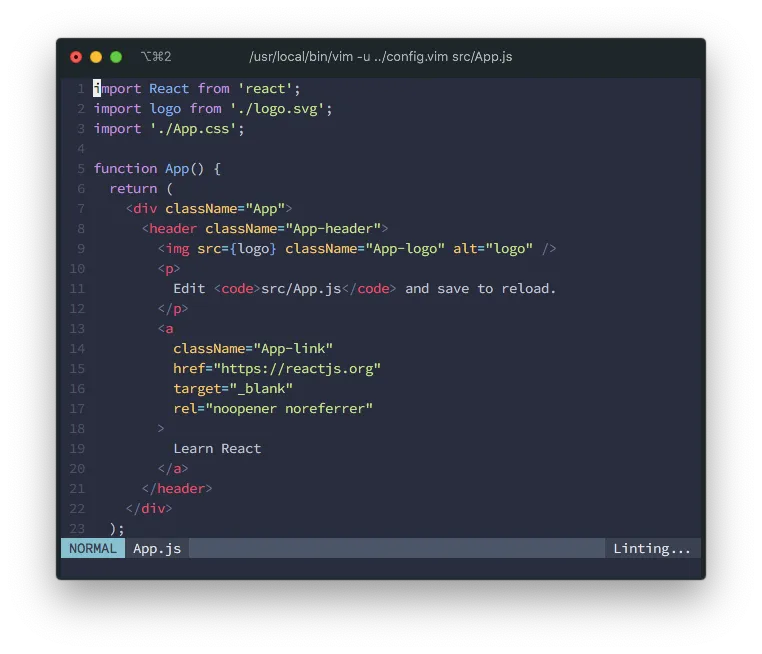Click "App-header" string on line 8
The image size is (762, 654).
[x=333, y=228]
